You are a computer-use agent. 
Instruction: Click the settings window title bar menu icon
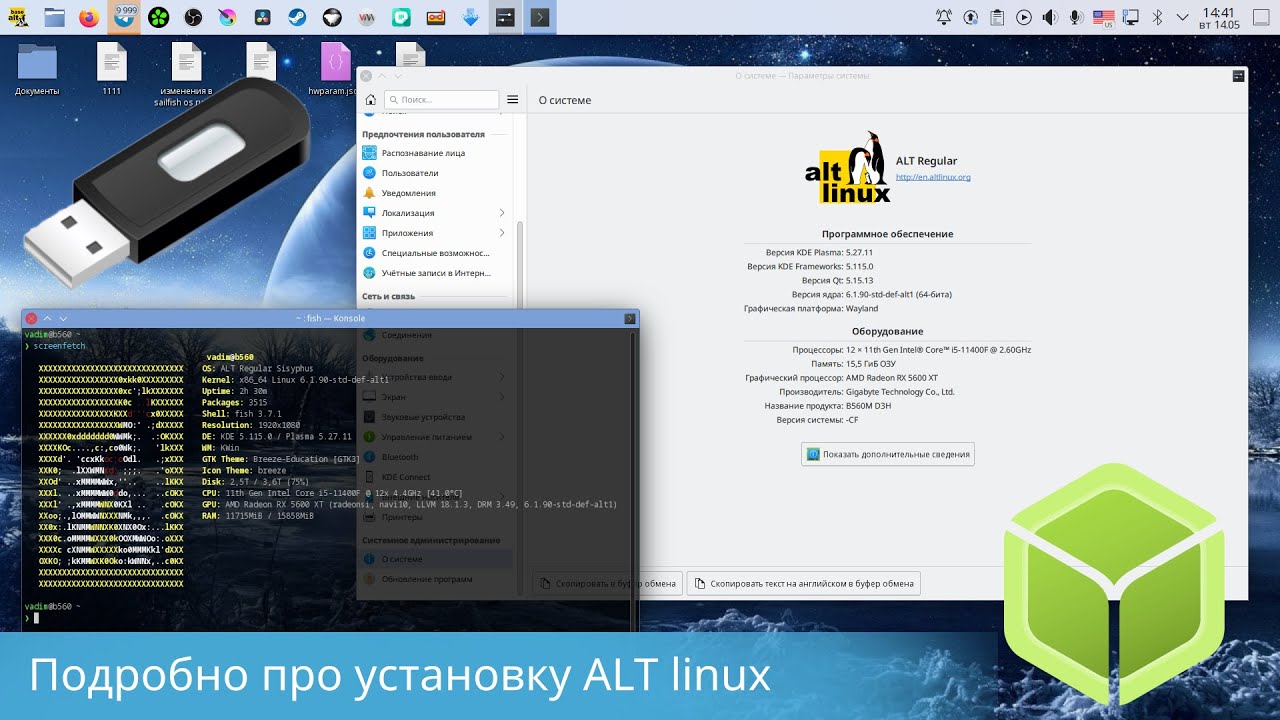point(1238,75)
